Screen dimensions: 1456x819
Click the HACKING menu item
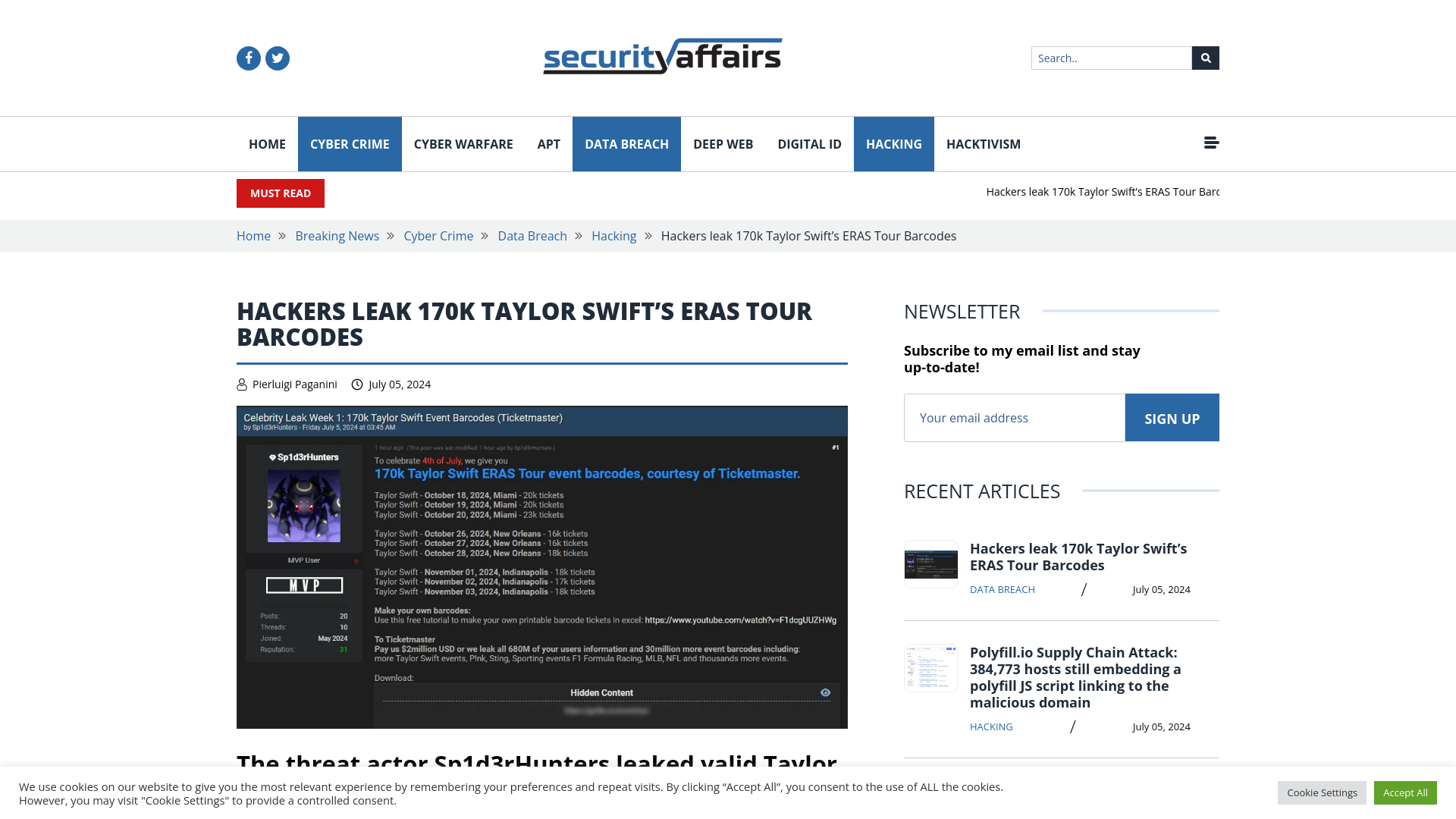pos(894,143)
